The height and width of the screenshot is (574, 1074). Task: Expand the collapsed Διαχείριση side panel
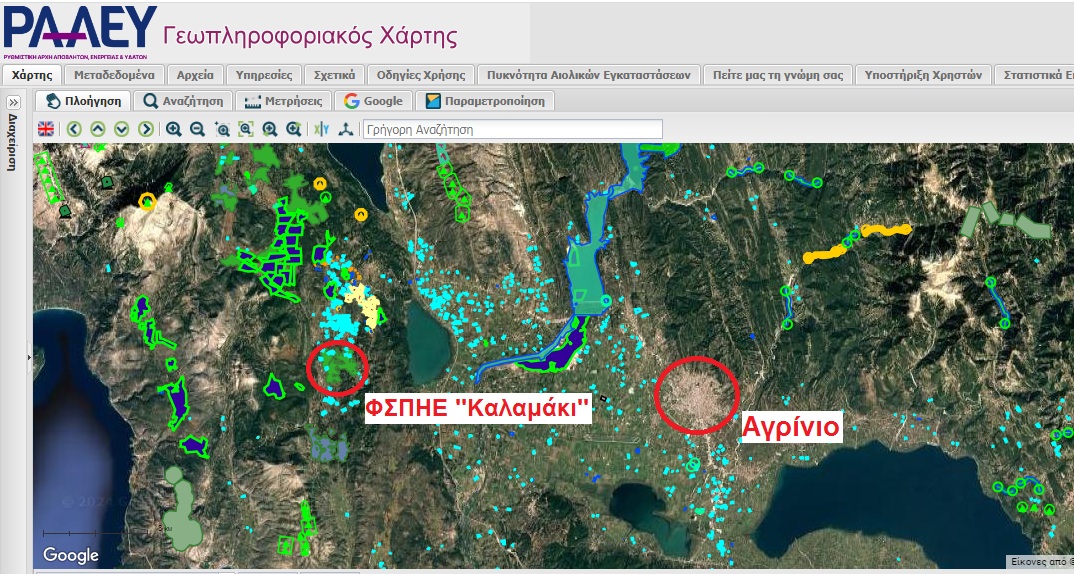14,103
